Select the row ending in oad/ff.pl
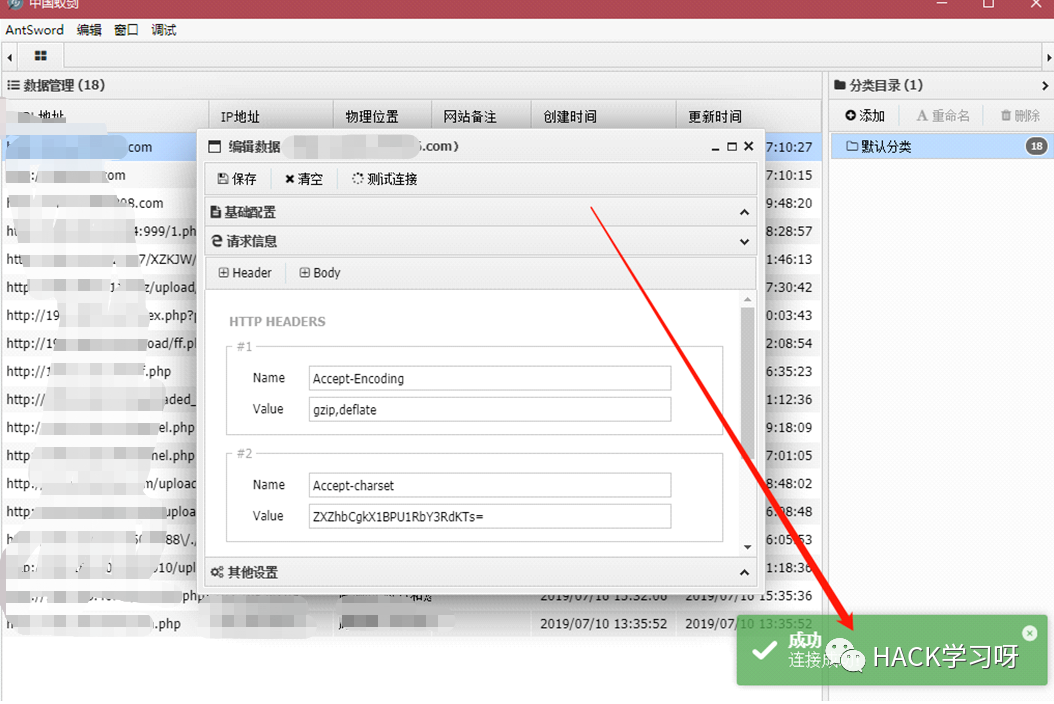The width and height of the screenshot is (1054, 704). pyautogui.click(x=101, y=343)
